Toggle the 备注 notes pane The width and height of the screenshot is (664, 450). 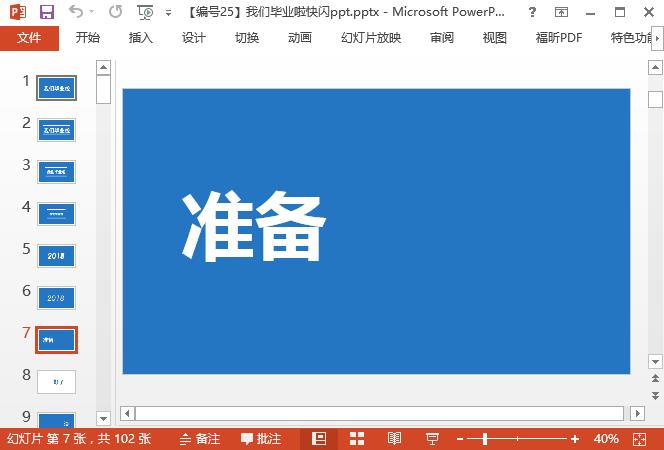coord(199,439)
